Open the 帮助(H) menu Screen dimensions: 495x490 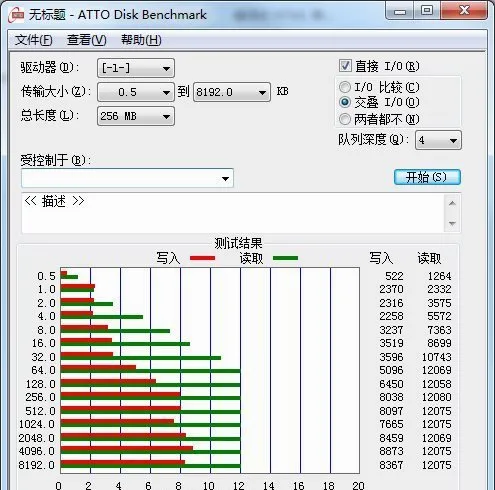(x=141, y=40)
